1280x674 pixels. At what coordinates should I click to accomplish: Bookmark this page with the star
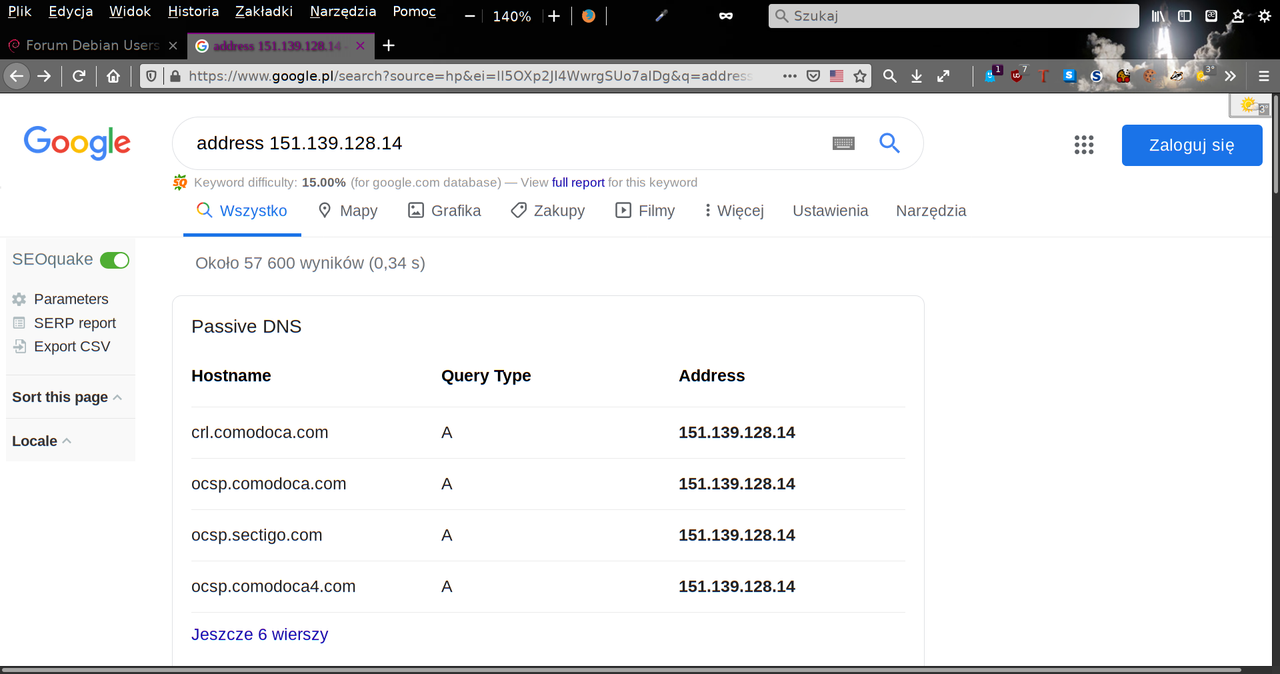pos(860,76)
